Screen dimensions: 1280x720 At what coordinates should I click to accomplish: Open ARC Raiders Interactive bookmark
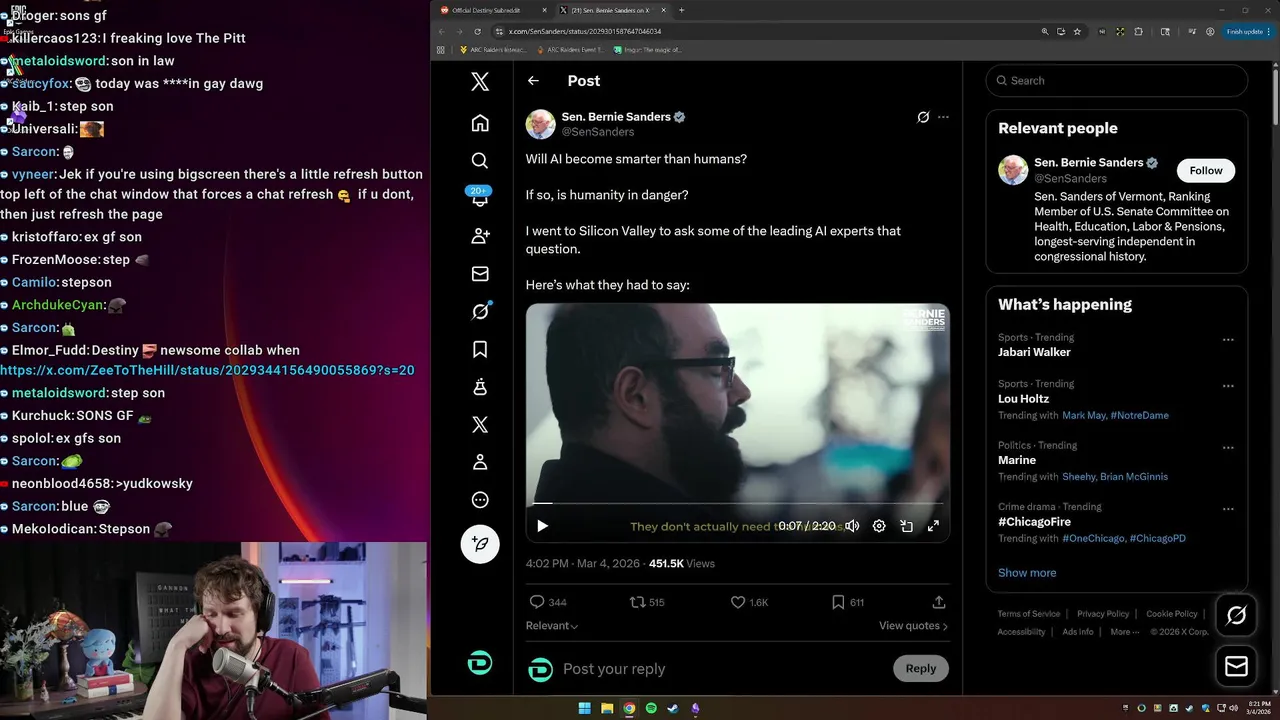tap(491, 49)
